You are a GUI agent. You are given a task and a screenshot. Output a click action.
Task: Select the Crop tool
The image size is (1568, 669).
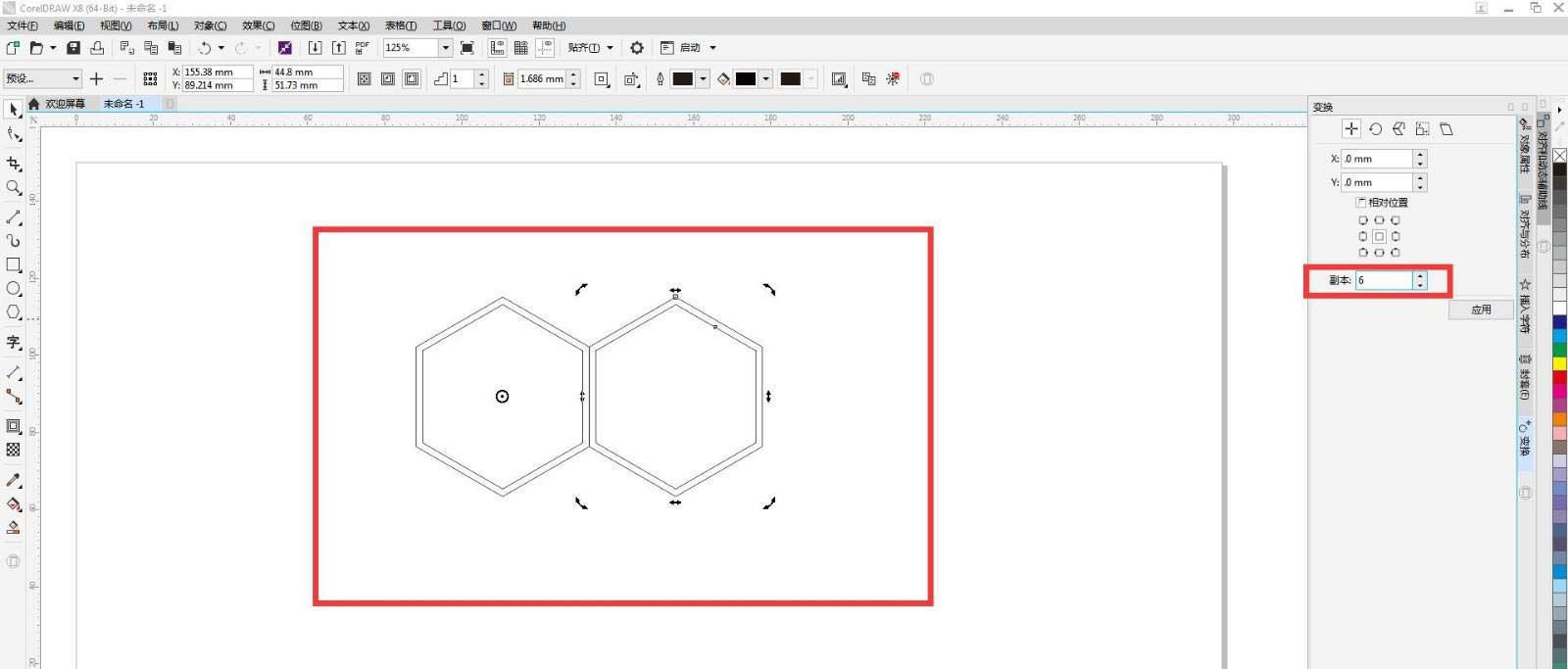(14, 164)
